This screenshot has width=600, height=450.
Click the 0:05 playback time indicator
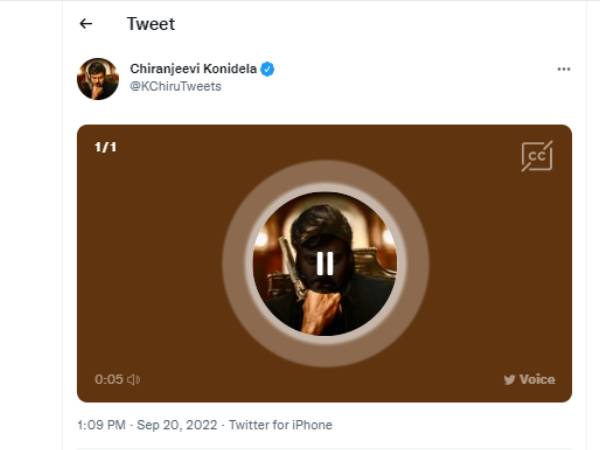pyautogui.click(x=109, y=380)
